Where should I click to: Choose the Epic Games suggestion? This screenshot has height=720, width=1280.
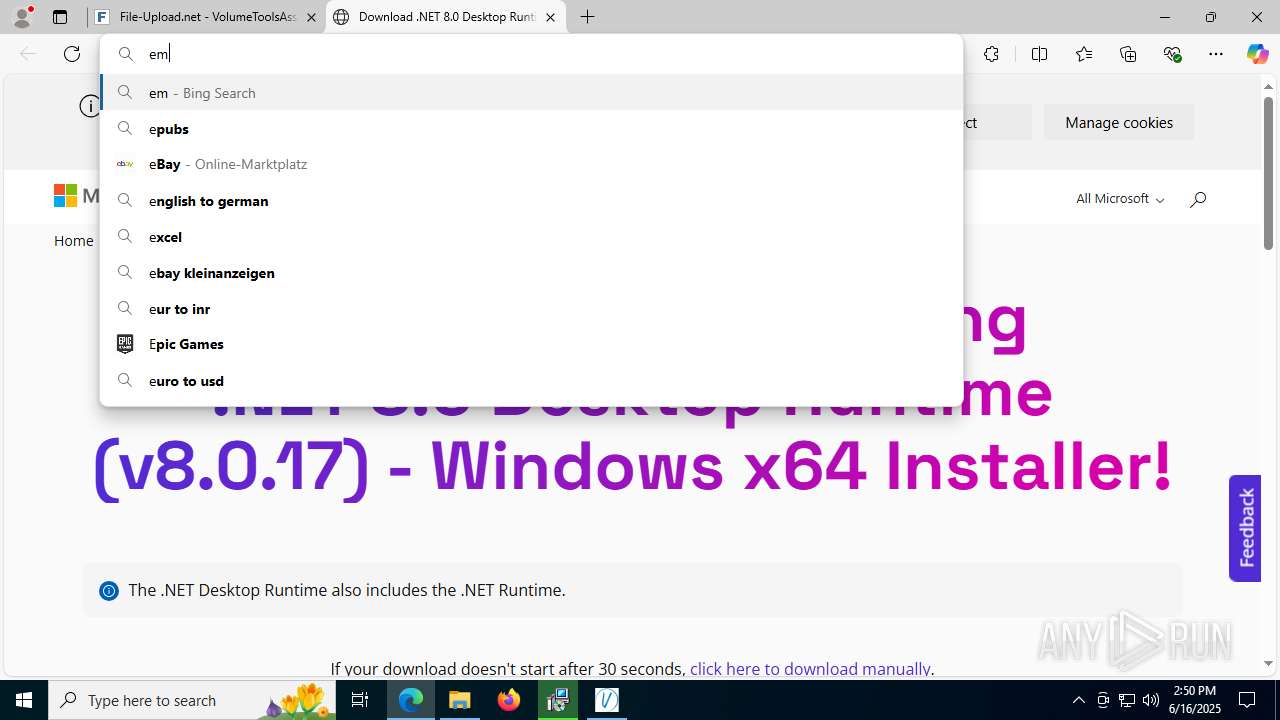pyautogui.click(x=531, y=344)
